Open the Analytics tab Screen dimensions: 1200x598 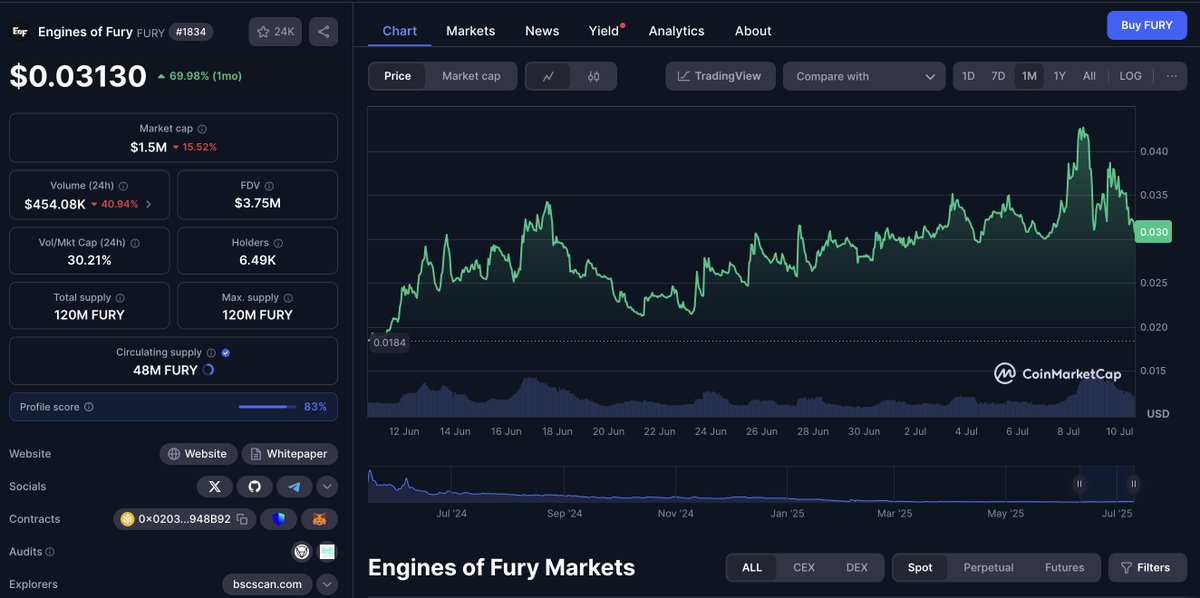(x=677, y=31)
